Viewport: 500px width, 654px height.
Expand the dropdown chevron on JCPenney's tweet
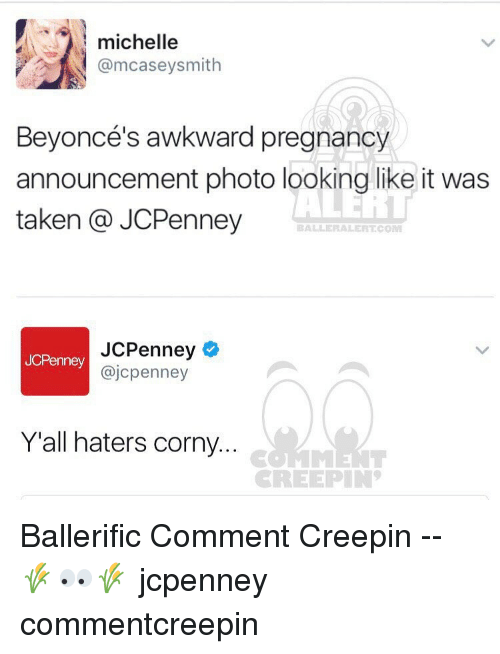pos(482,350)
